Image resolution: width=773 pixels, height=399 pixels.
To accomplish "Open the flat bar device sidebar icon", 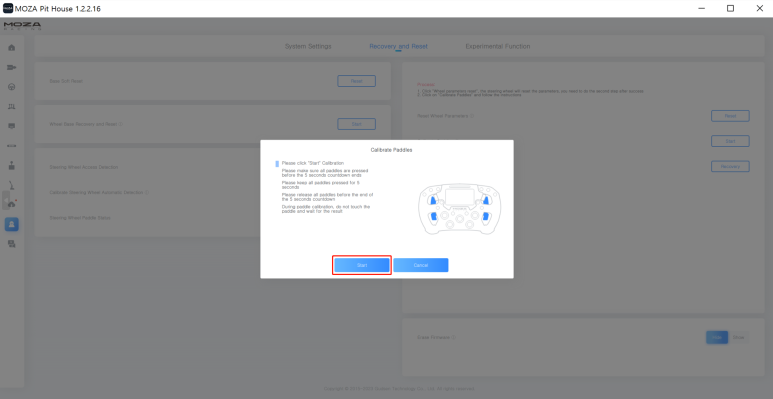I will click(x=12, y=145).
